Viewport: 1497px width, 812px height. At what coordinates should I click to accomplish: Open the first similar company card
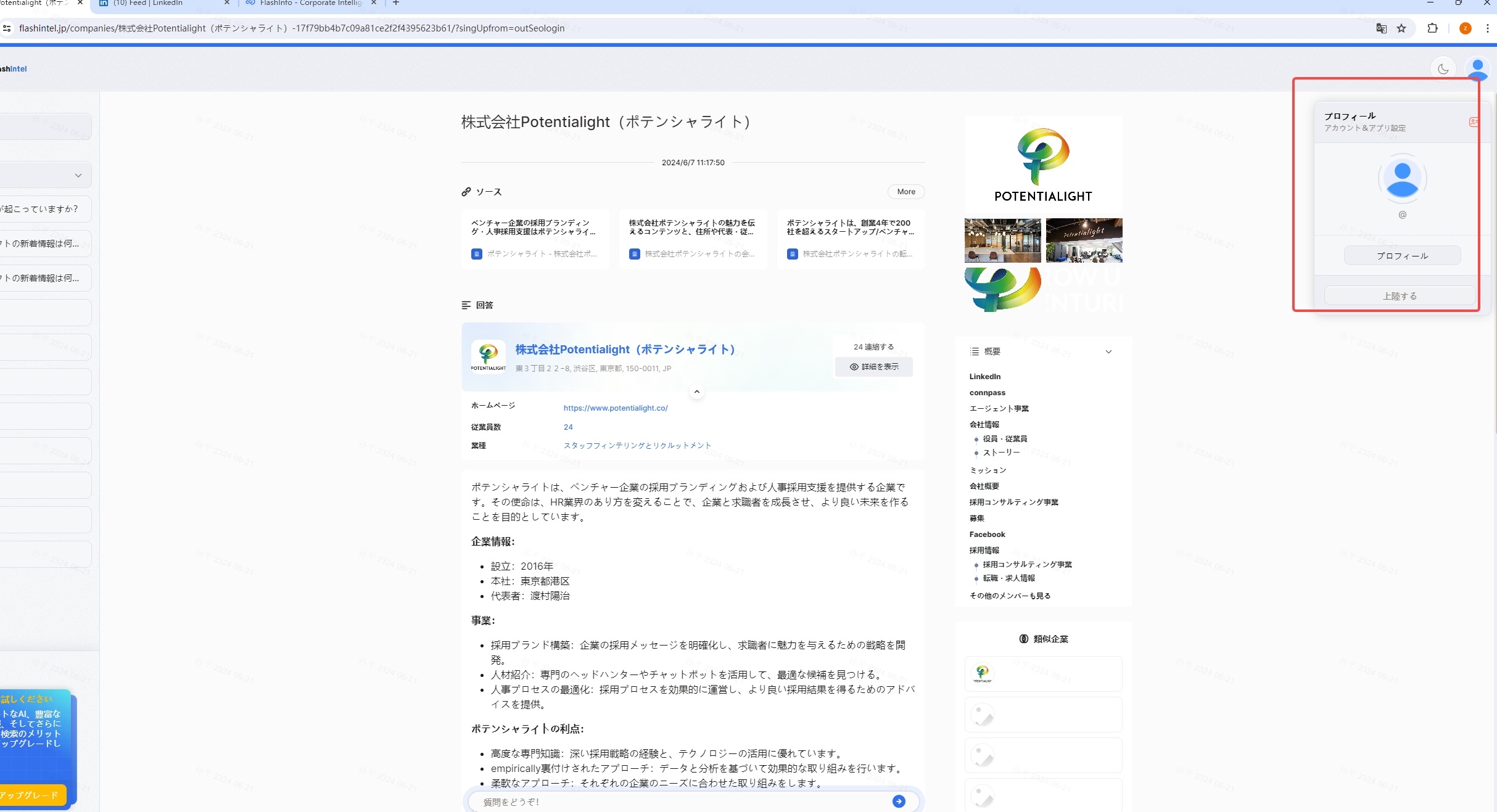click(1043, 674)
